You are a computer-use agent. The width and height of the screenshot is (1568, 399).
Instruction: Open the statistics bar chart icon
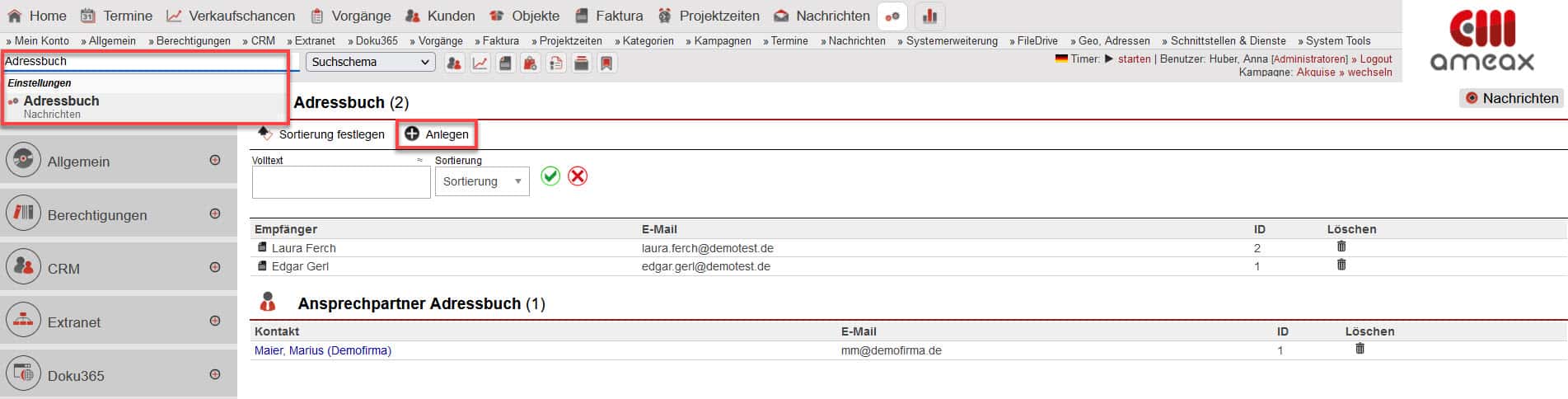pyautogui.click(x=929, y=16)
